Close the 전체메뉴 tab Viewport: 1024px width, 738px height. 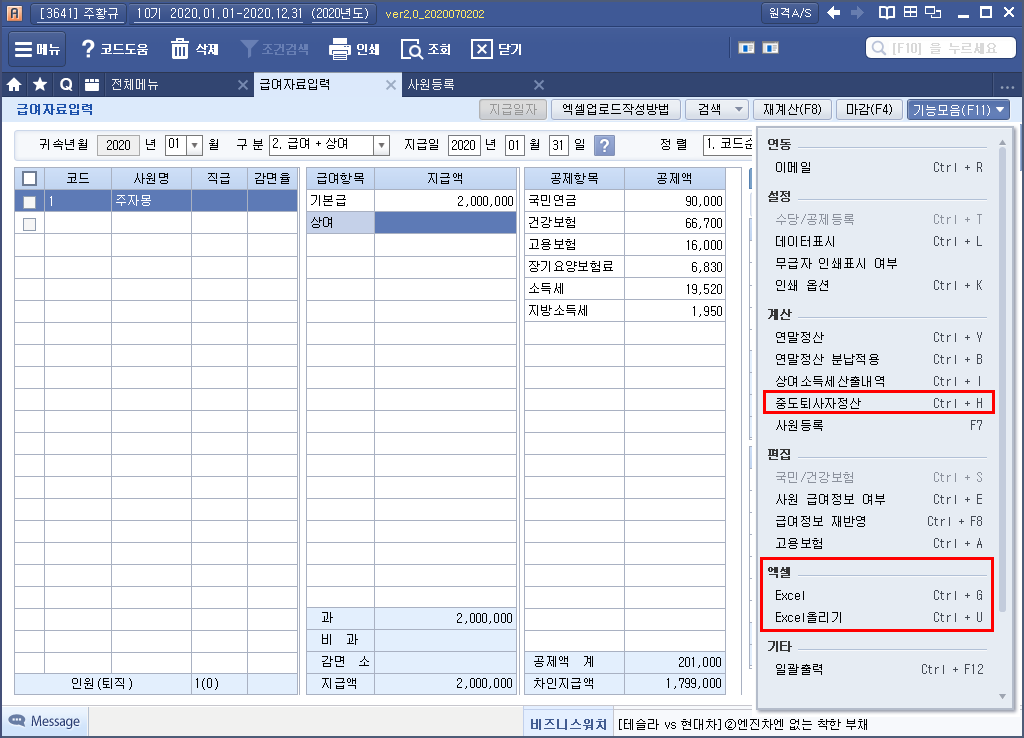pyautogui.click(x=243, y=85)
